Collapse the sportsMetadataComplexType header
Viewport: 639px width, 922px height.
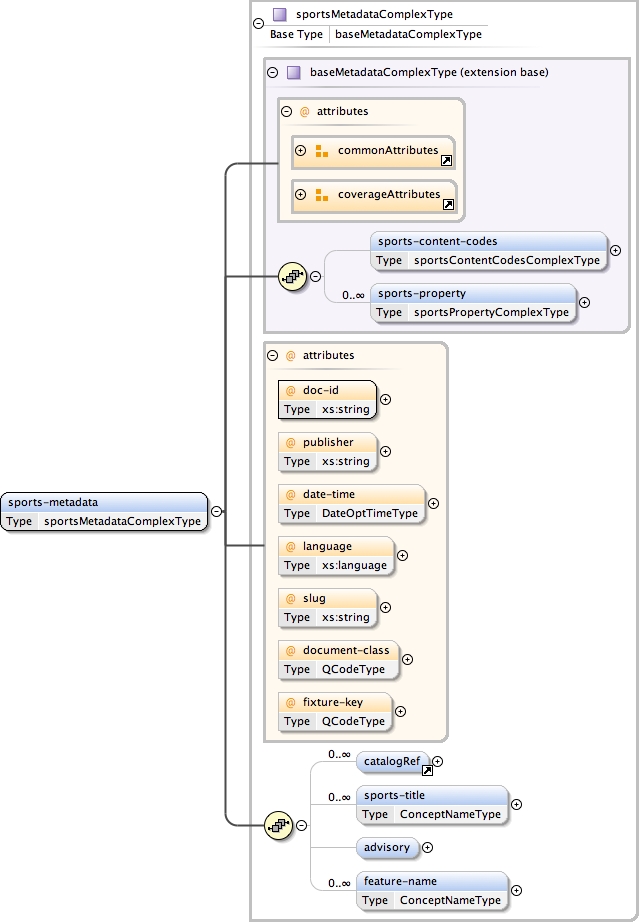click(259, 23)
